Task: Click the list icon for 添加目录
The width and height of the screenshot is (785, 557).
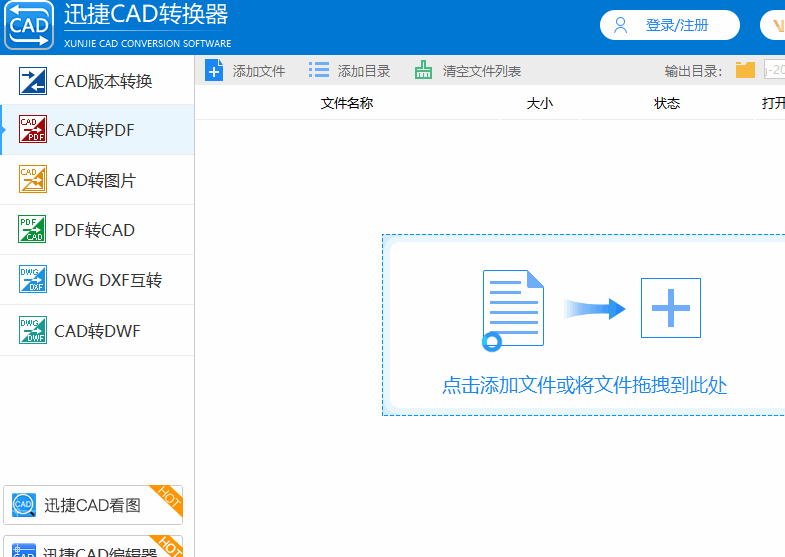Action: [x=319, y=70]
